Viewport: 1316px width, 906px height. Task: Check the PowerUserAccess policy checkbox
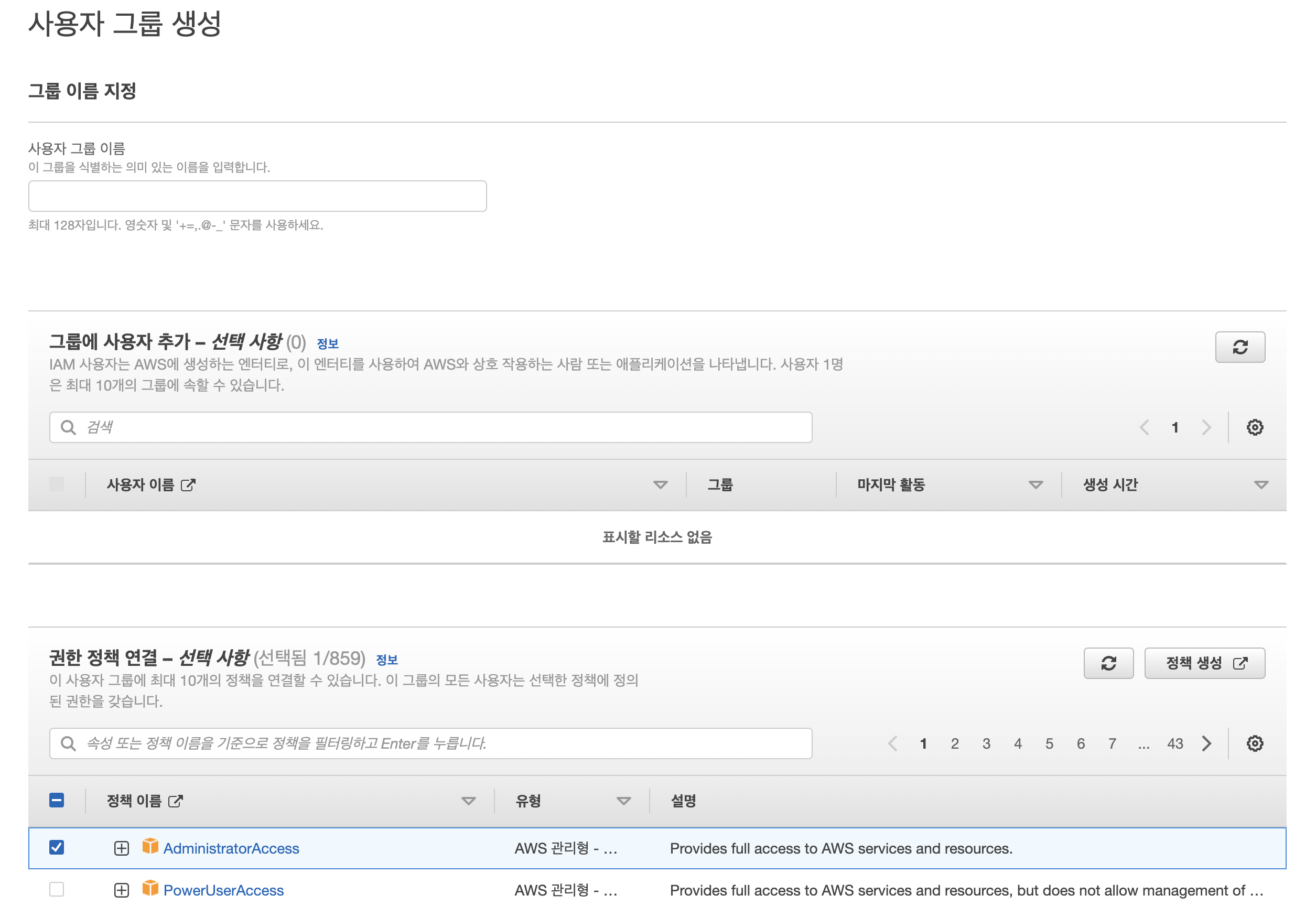tap(57, 889)
